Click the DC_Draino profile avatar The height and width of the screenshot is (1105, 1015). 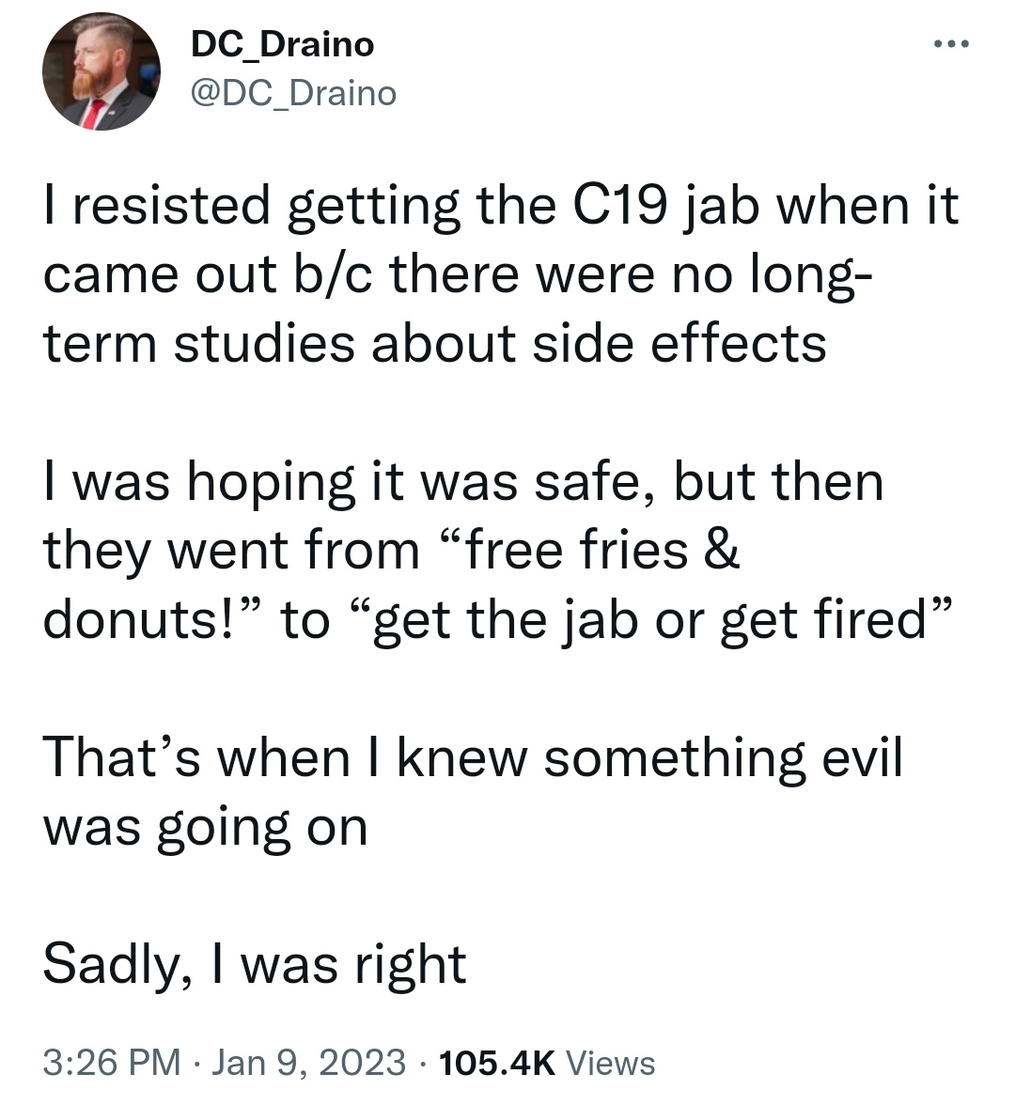[101, 71]
